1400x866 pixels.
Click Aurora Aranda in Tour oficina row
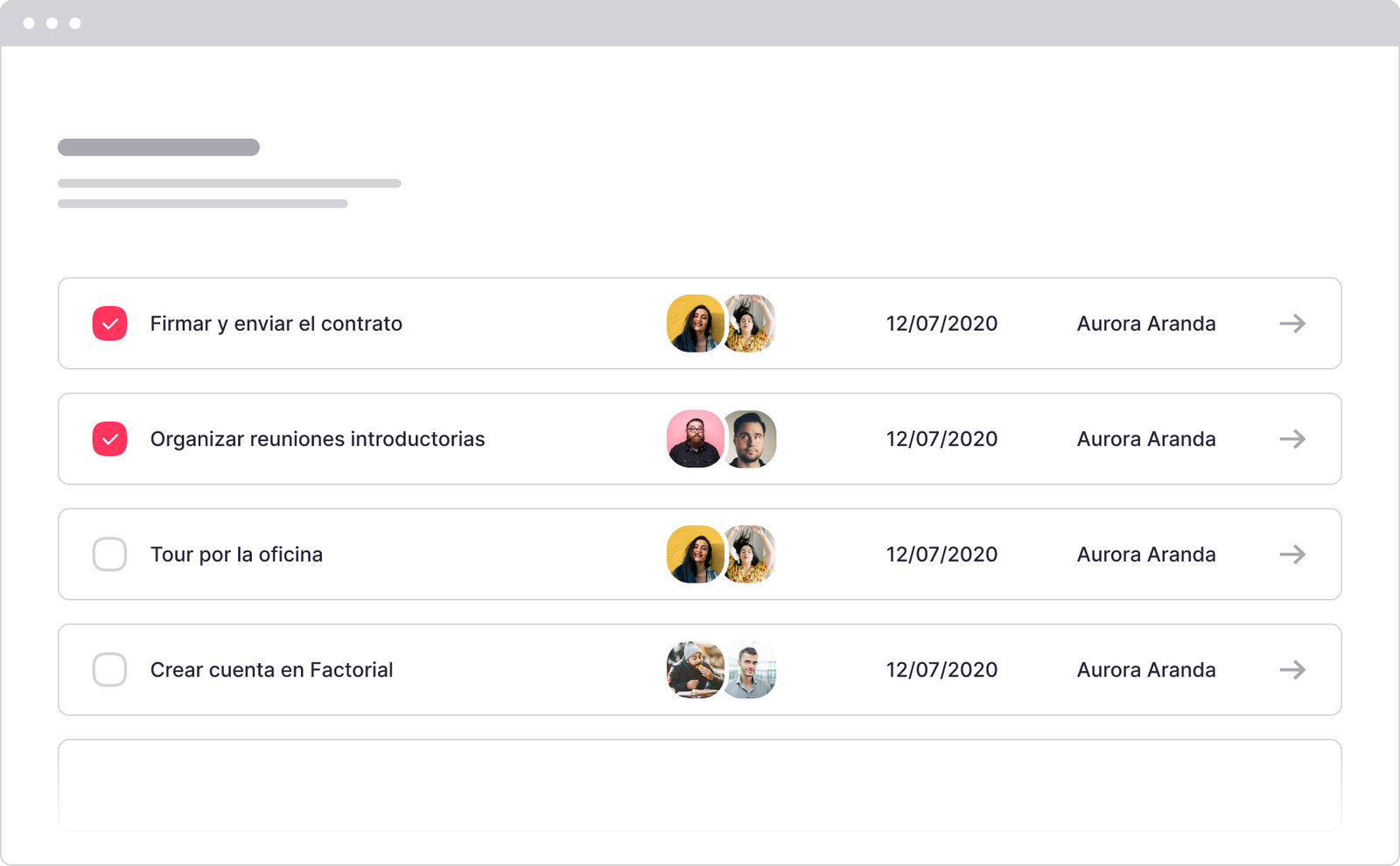point(1145,555)
